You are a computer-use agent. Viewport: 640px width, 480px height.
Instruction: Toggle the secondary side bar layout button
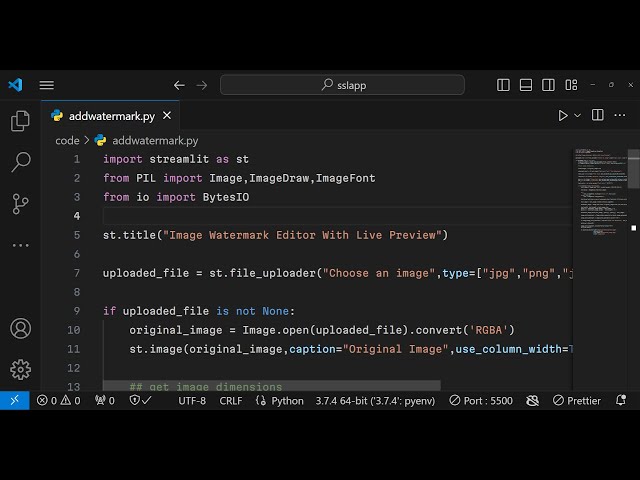tap(547, 85)
